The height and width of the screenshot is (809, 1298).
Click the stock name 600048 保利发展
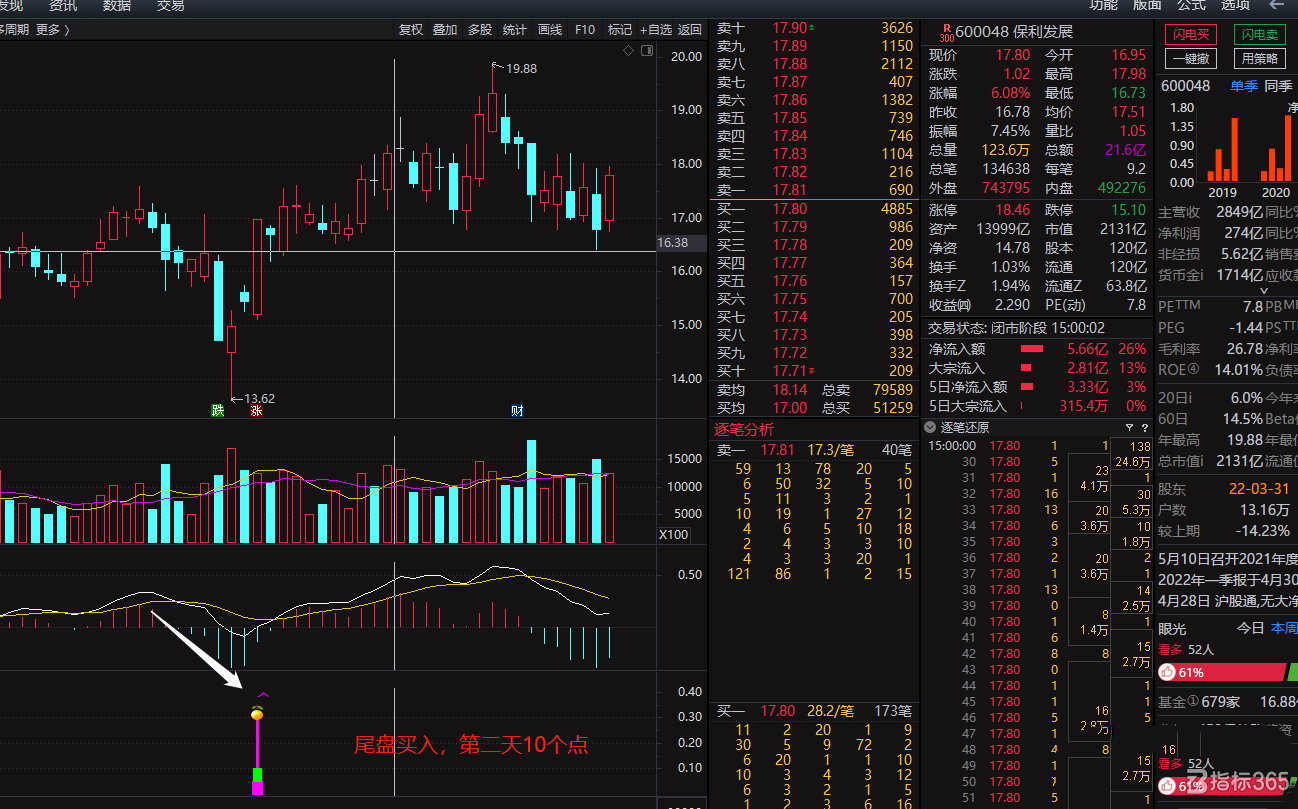(1013, 32)
